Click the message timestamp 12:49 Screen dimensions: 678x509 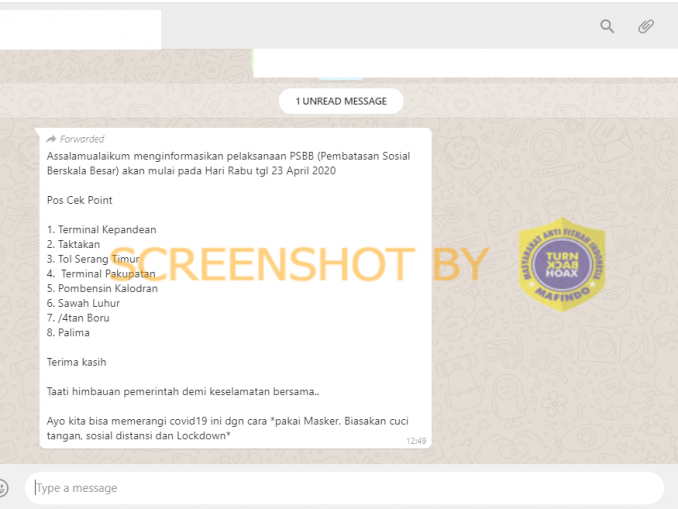[416, 441]
